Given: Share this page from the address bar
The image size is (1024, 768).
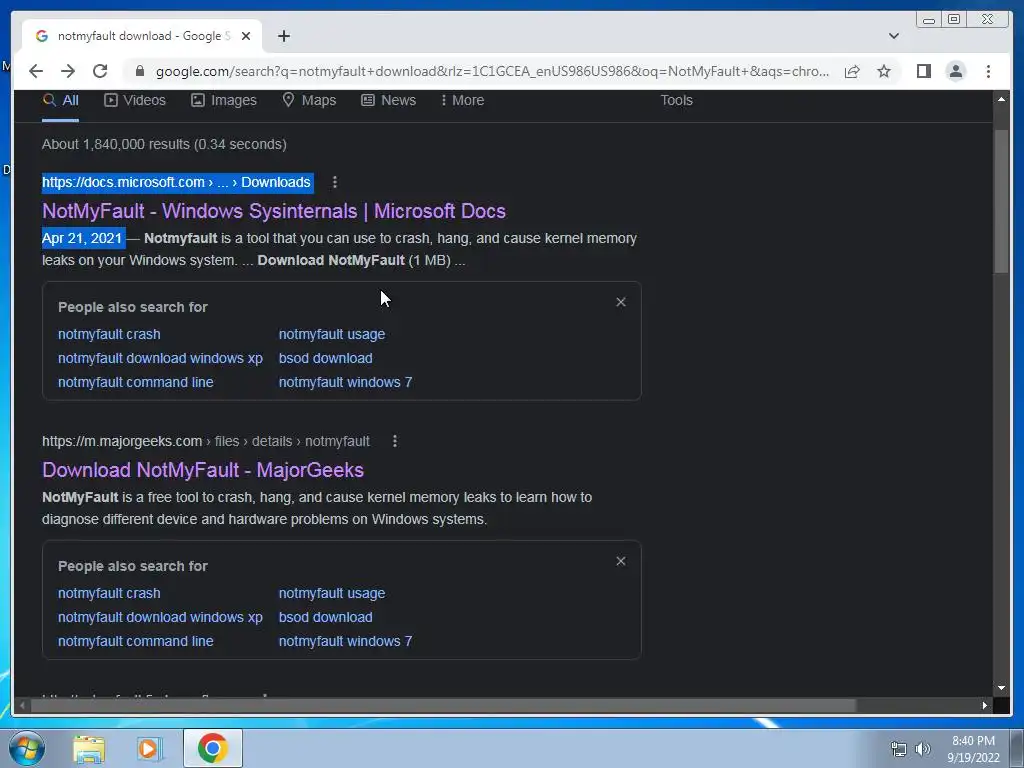Looking at the screenshot, I should click(852, 71).
